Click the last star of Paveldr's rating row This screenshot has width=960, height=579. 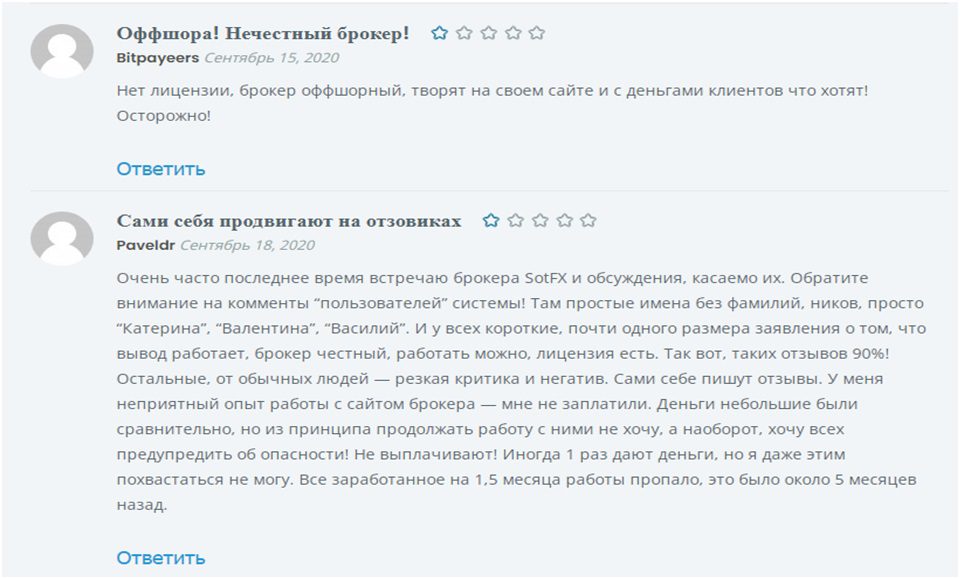click(588, 221)
